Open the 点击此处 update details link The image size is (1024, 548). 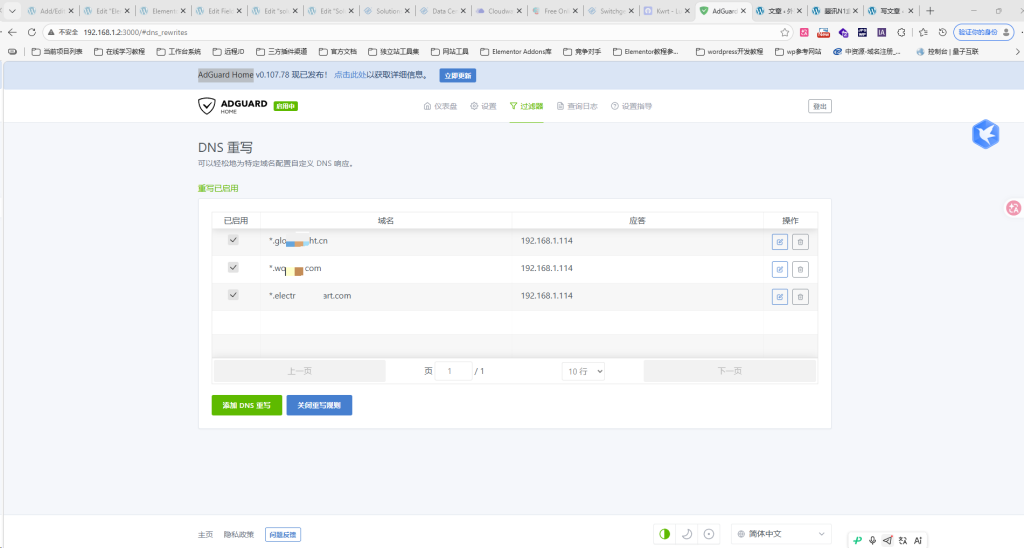(x=350, y=75)
